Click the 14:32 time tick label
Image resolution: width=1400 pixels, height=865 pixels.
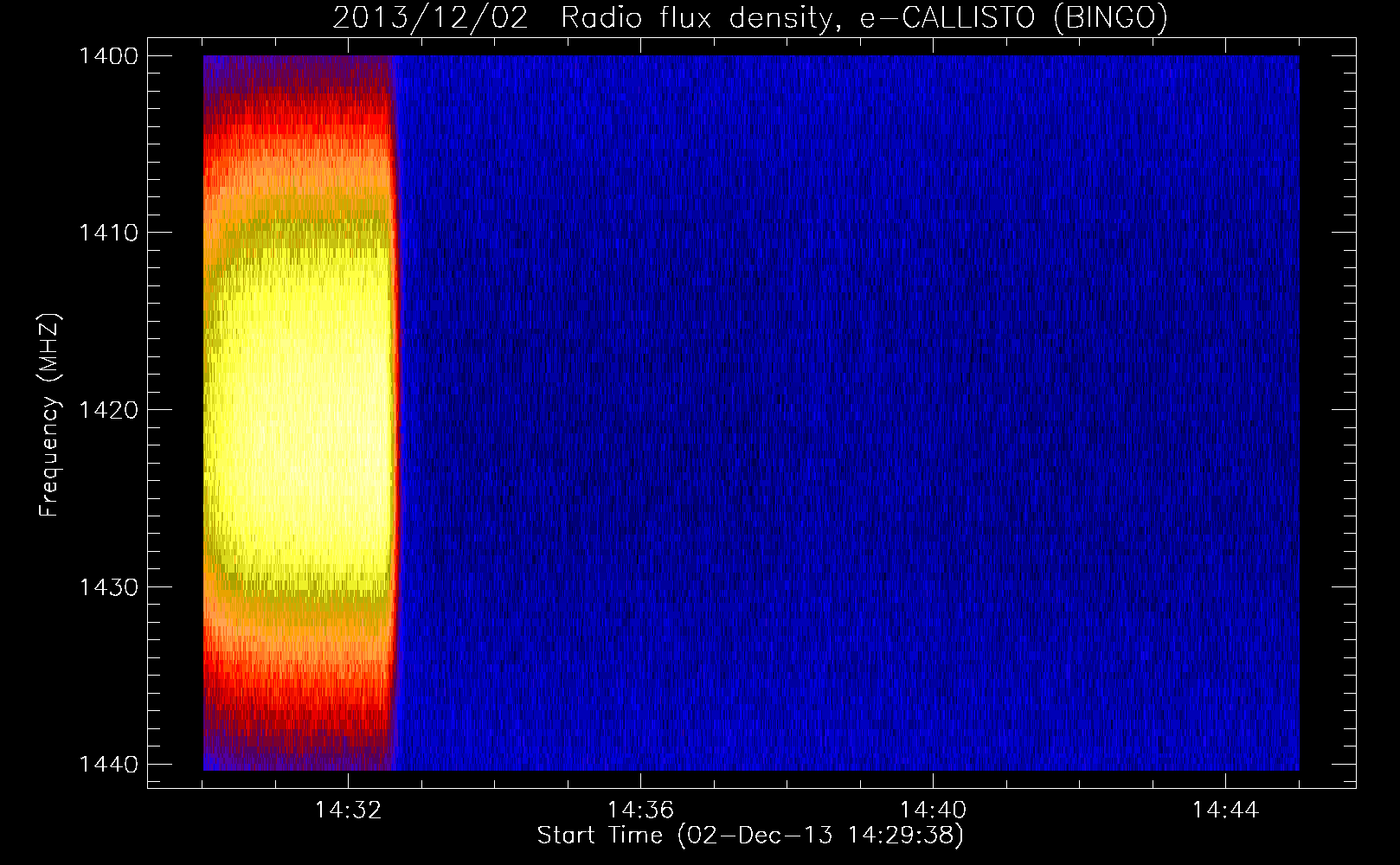348,811
